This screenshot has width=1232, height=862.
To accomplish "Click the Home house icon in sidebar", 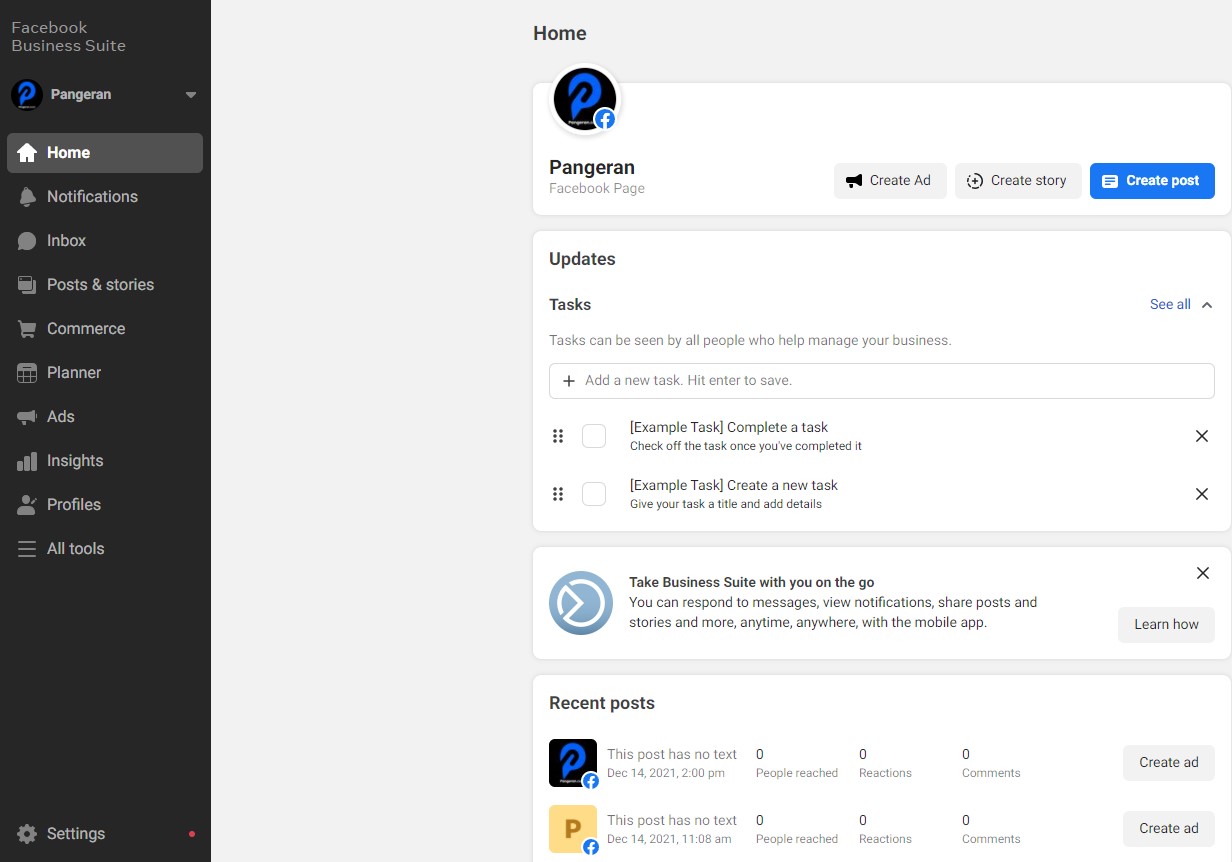I will pos(27,153).
